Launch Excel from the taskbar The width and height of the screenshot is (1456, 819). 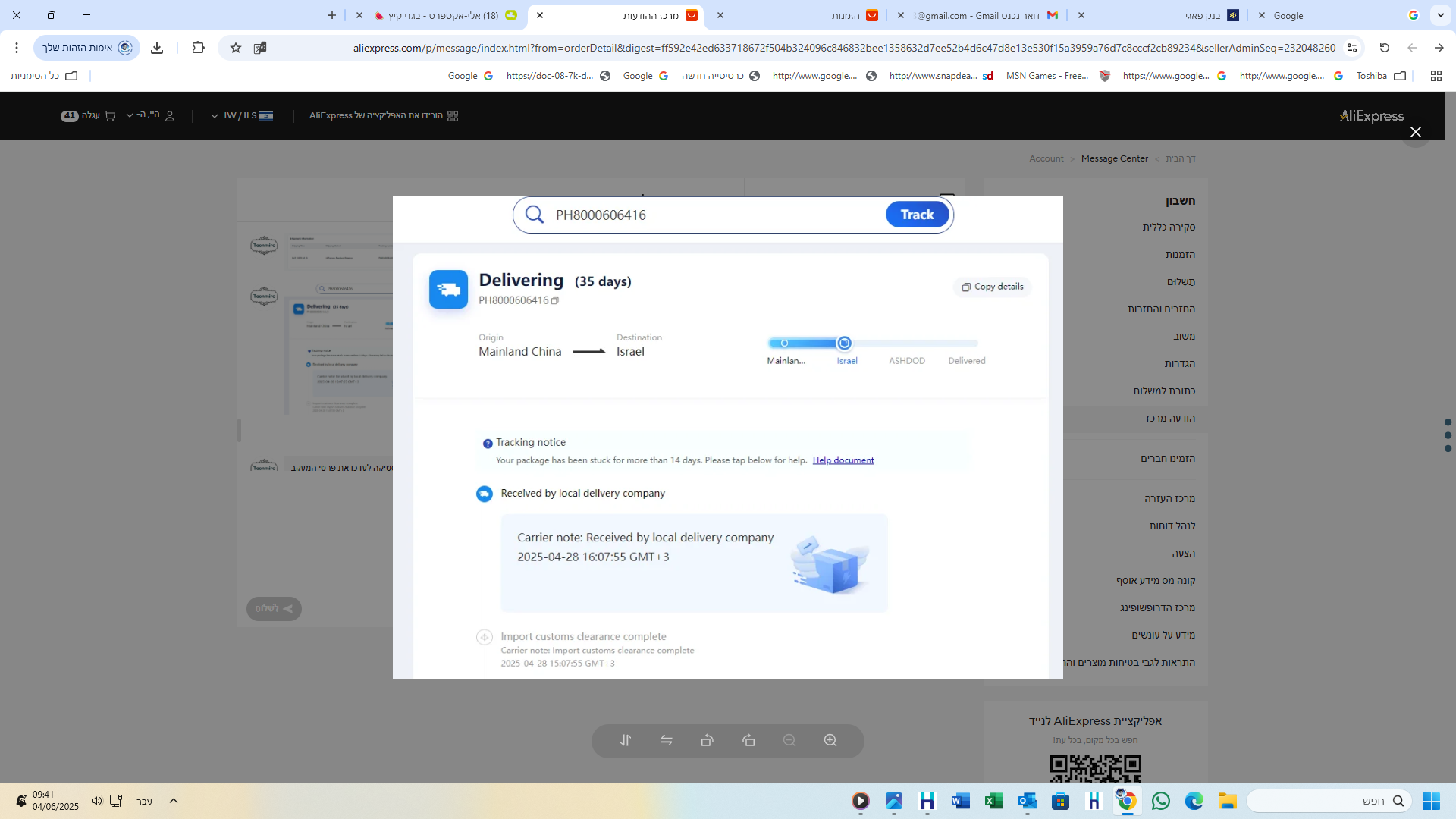pyautogui.click(x=993, y=801)
